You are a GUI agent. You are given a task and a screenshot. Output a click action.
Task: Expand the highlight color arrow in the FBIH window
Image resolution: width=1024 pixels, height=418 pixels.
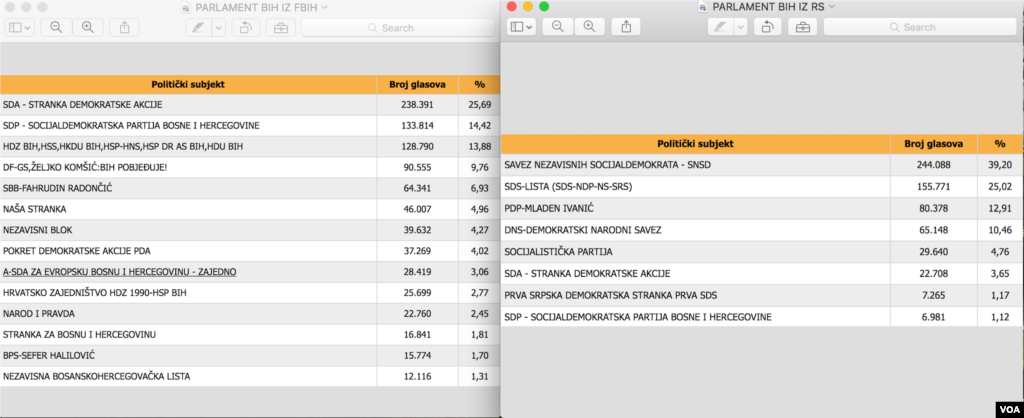point(218,27)
